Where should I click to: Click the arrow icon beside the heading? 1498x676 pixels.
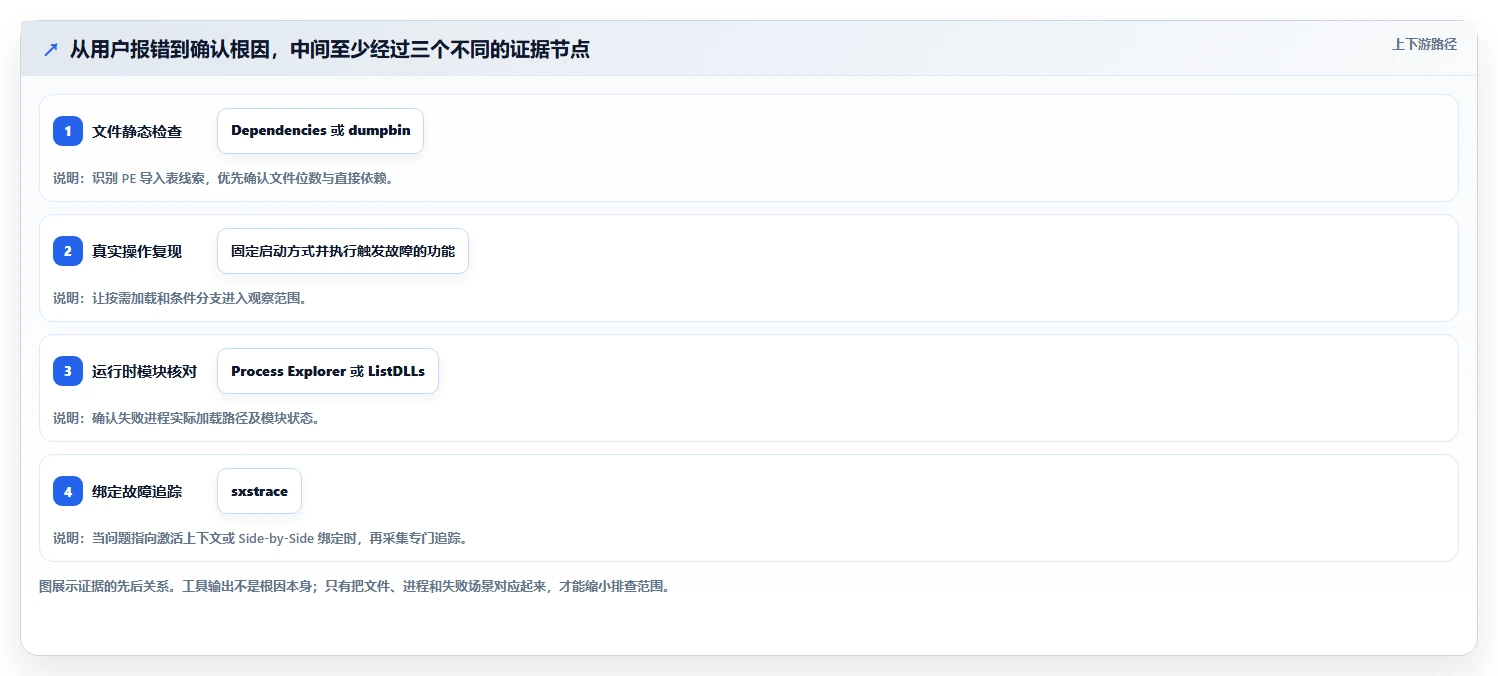[50, 49]
